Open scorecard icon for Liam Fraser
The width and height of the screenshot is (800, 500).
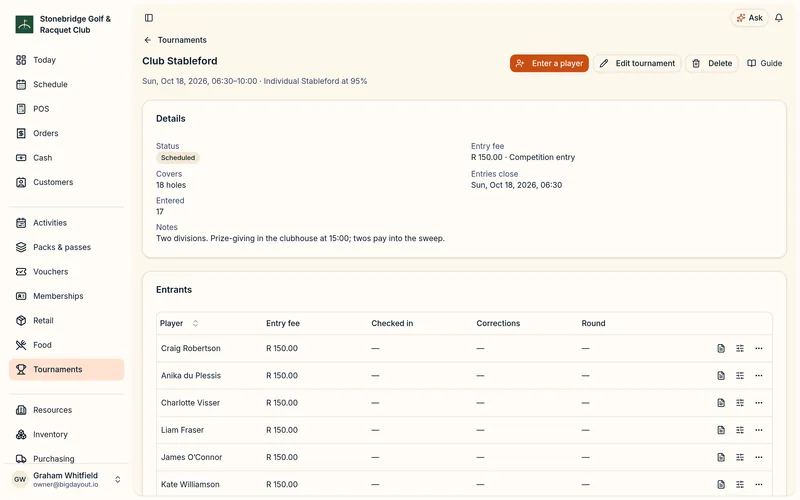(721, 430)
